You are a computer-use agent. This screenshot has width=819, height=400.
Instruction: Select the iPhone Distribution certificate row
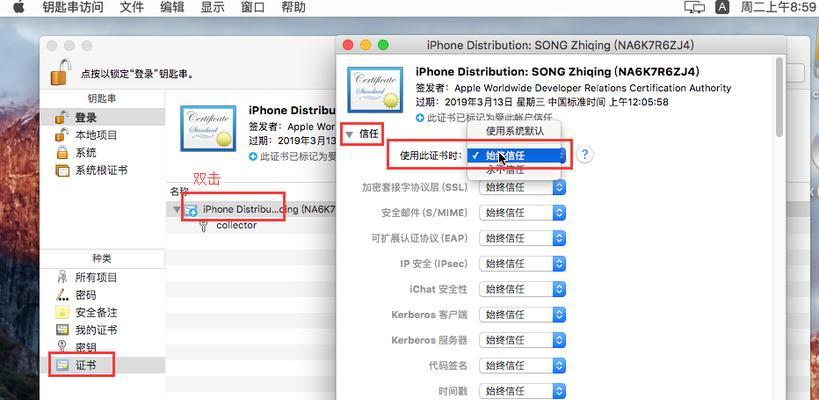tap(252, 209)
